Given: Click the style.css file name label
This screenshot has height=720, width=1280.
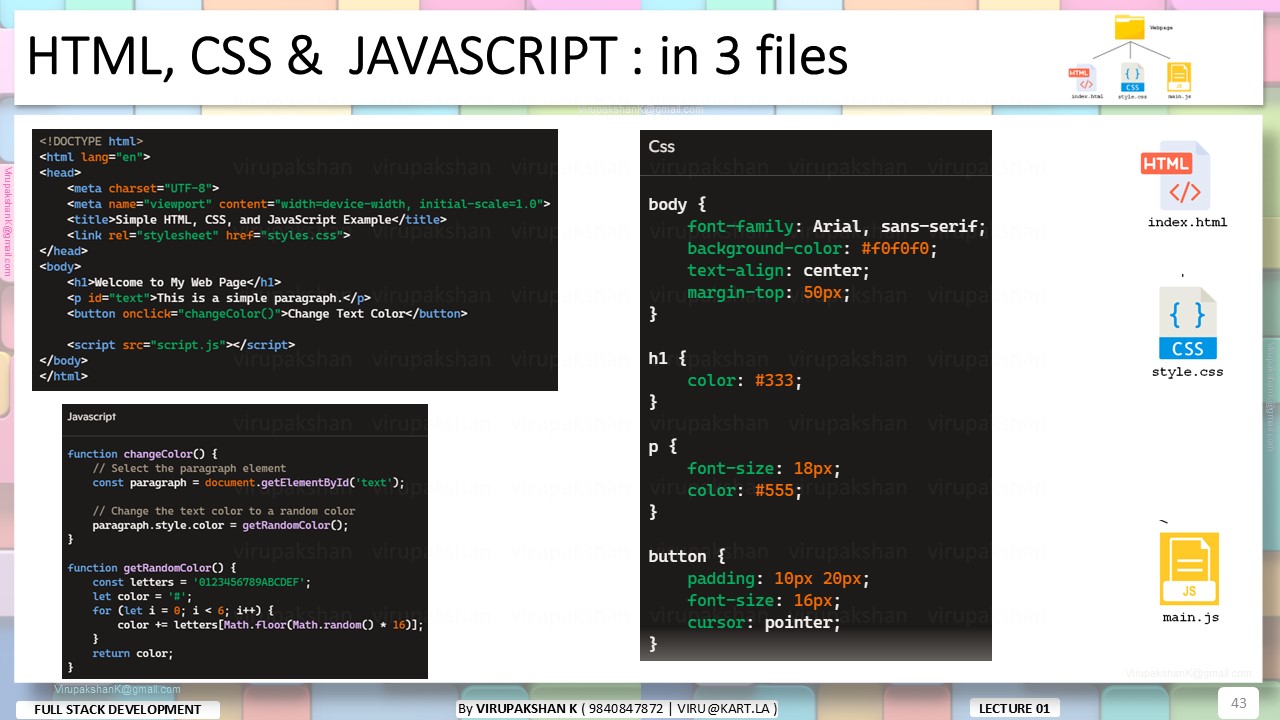Looking at the screenshot, I should tap(1187, 372).
